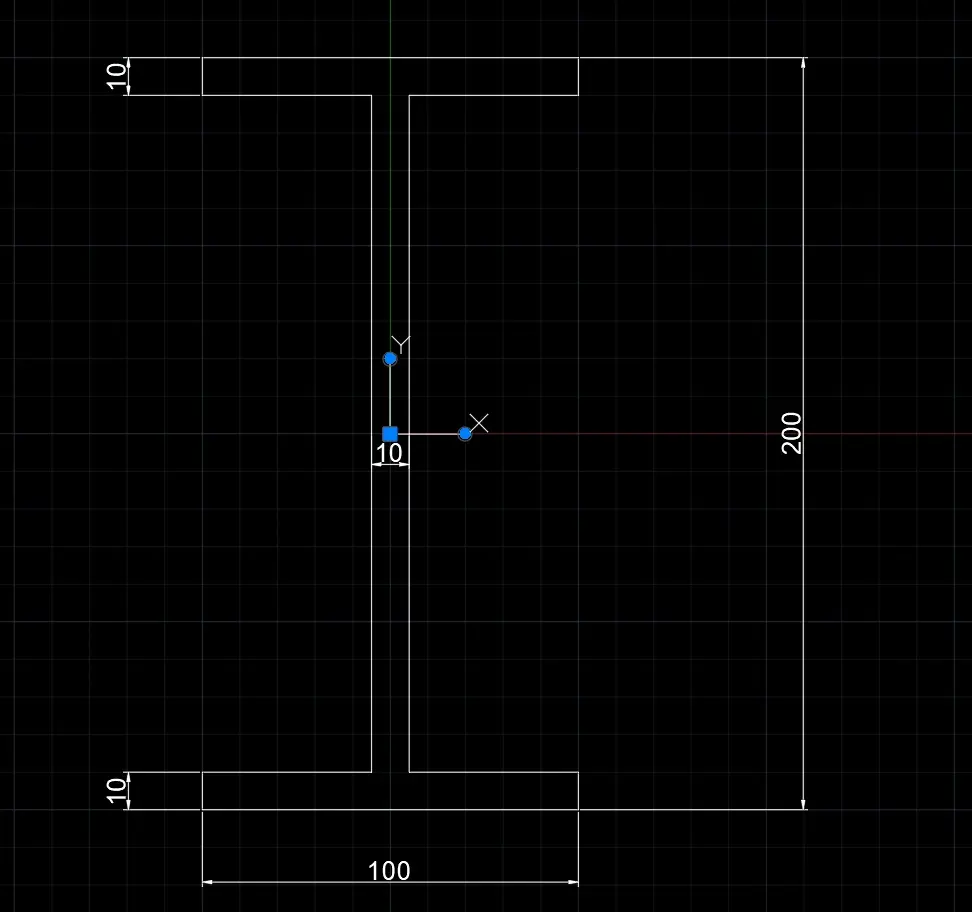Select the 100 width dimension text
Viewport: 972px width, 912px height.
[389, 870]
